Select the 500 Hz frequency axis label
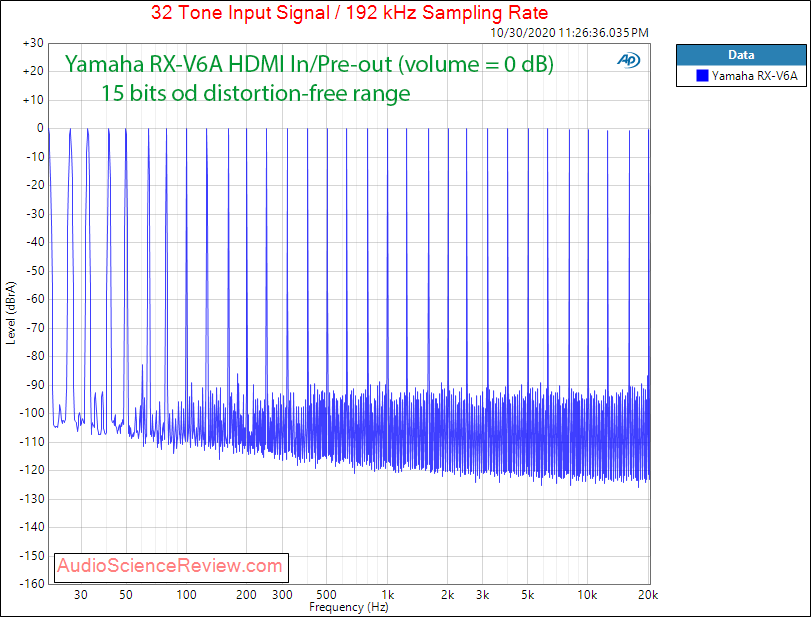 coord(326,595)
